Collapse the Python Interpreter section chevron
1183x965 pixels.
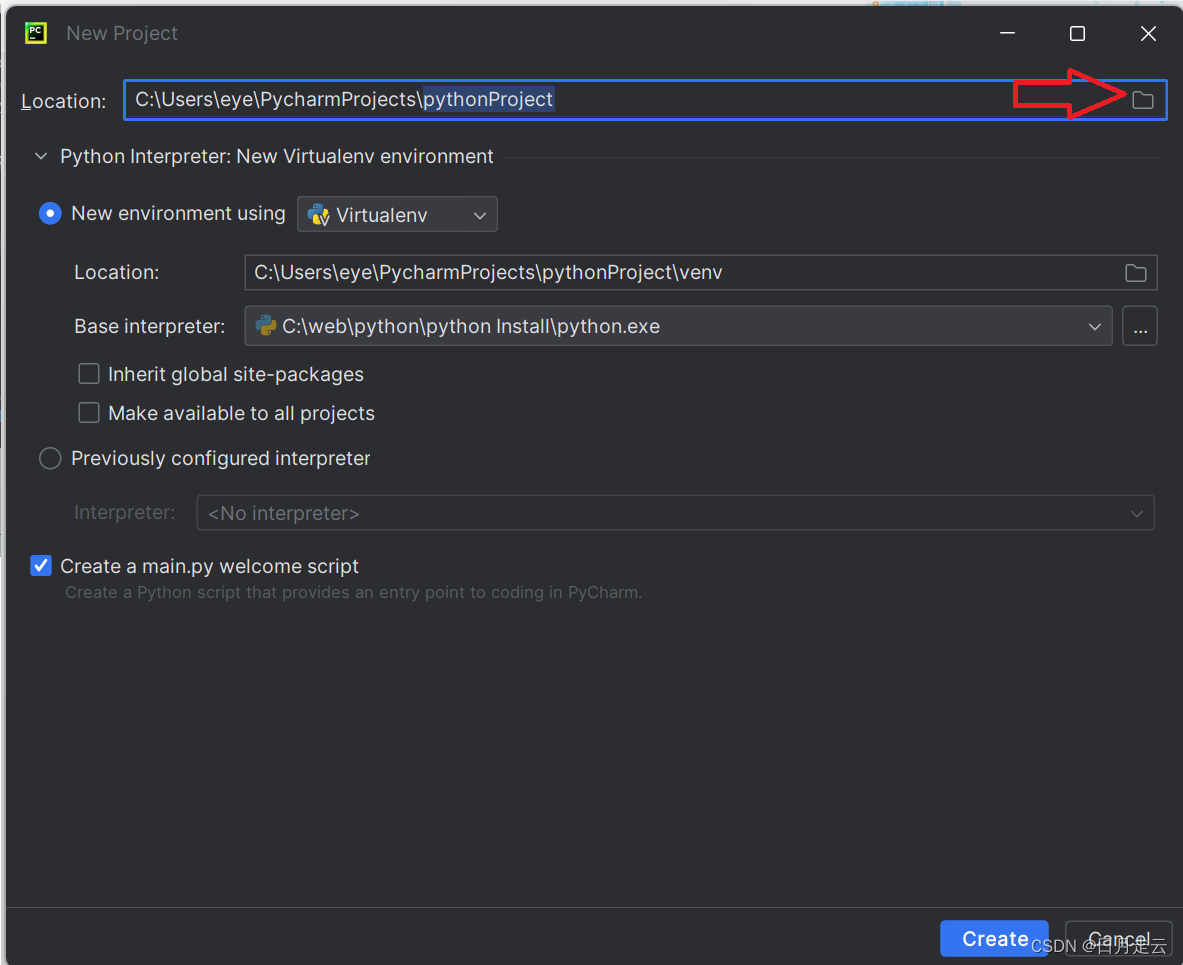(x=41, y=156)
